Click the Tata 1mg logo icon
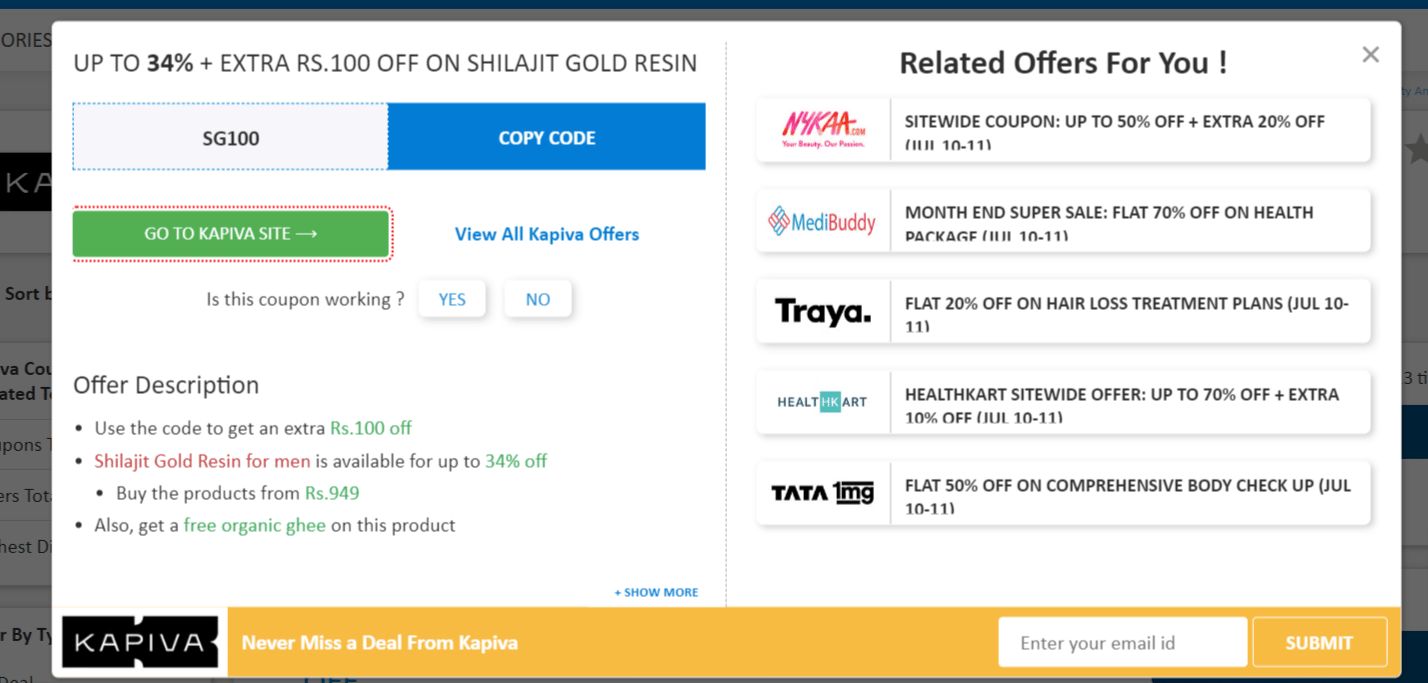This screenshot has height=683, width=1428. click(822, 493)
